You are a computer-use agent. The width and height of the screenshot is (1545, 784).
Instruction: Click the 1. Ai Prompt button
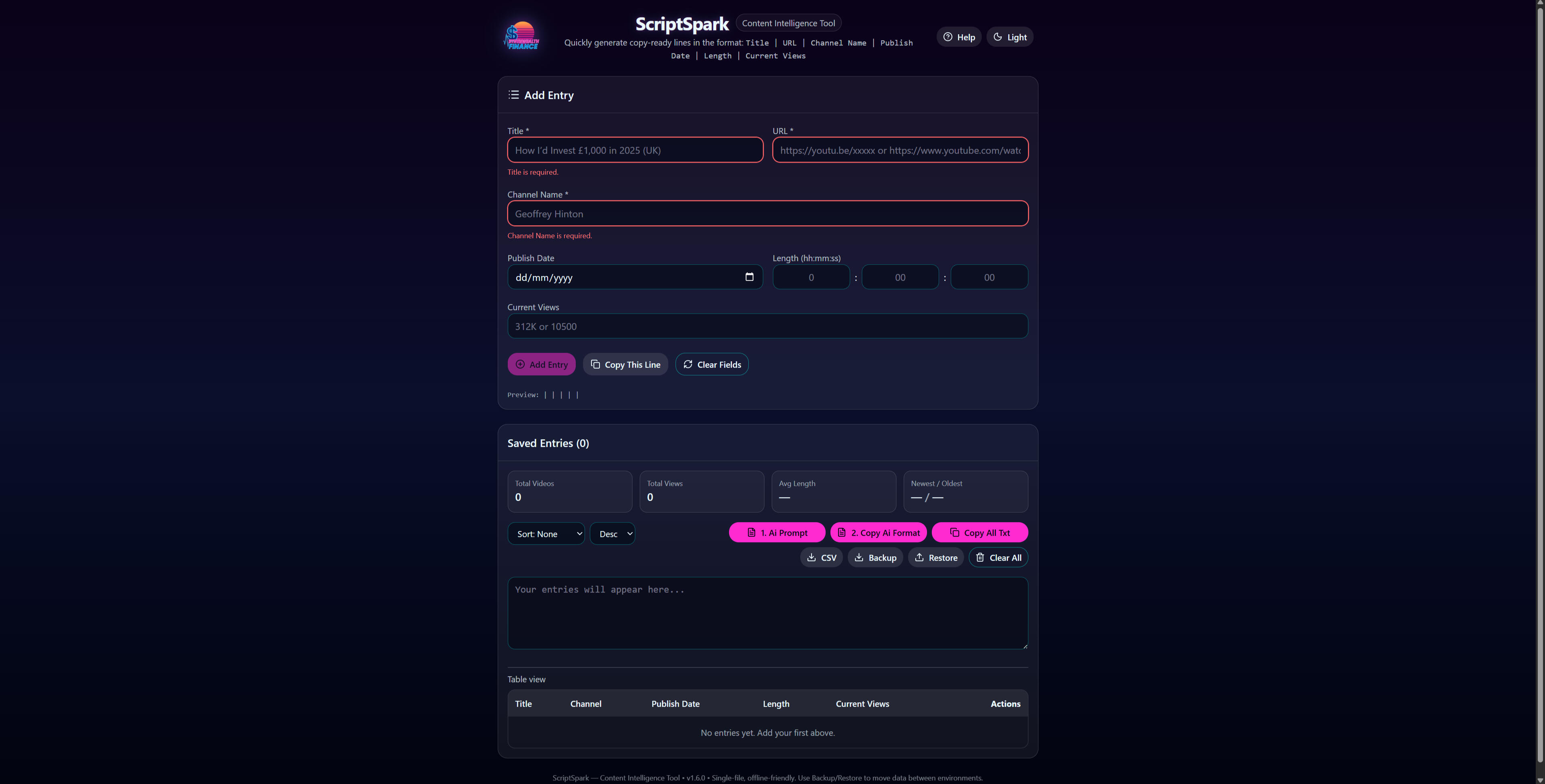coord(777,533)
